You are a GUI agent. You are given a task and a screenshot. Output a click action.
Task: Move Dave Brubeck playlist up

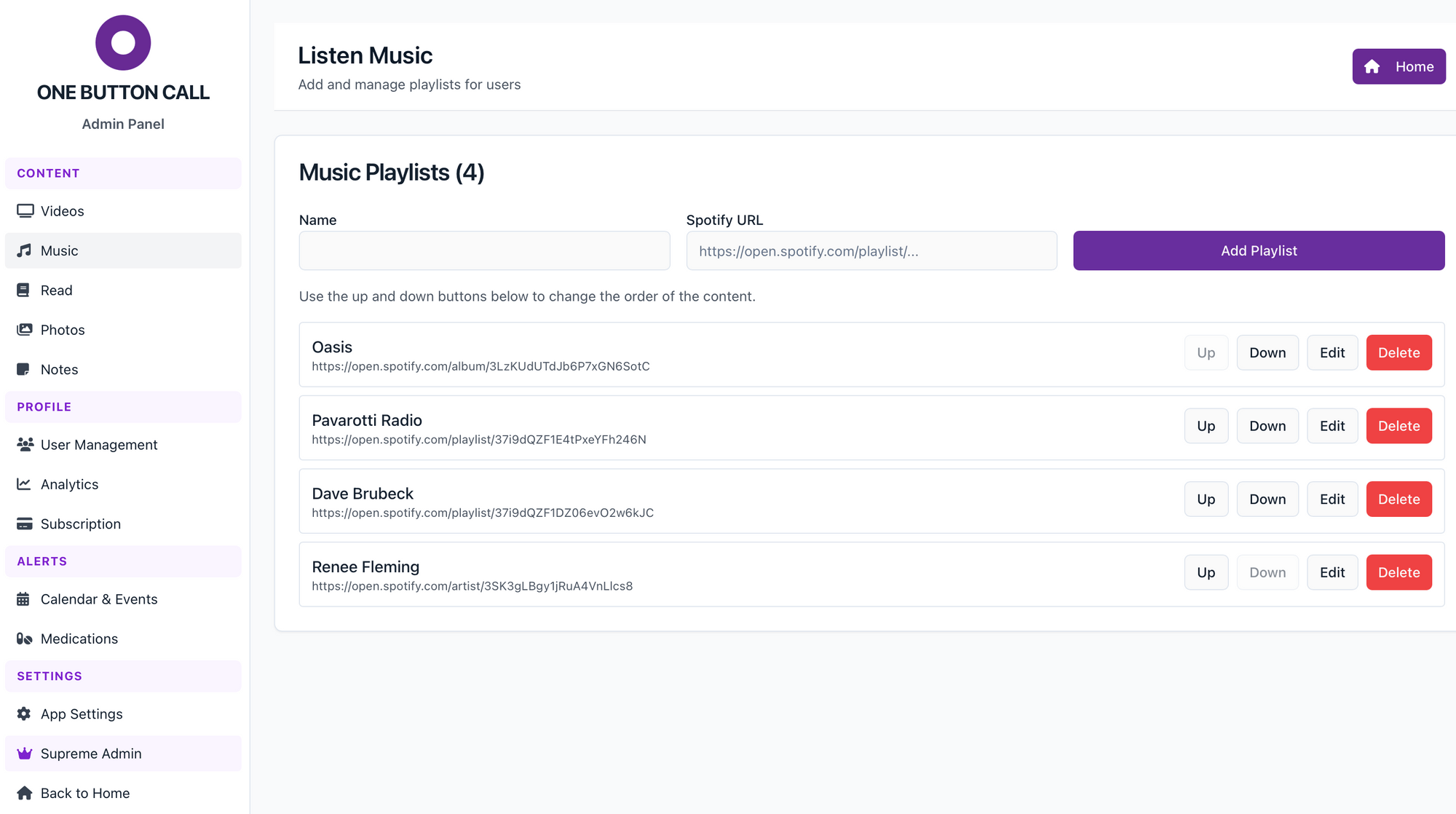(x=1206, y=499)
